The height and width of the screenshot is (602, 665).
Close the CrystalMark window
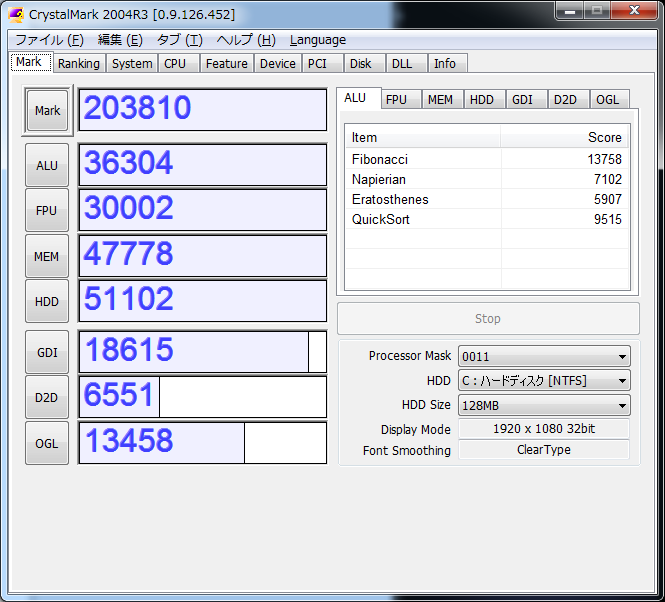click(x=634, y=11)
